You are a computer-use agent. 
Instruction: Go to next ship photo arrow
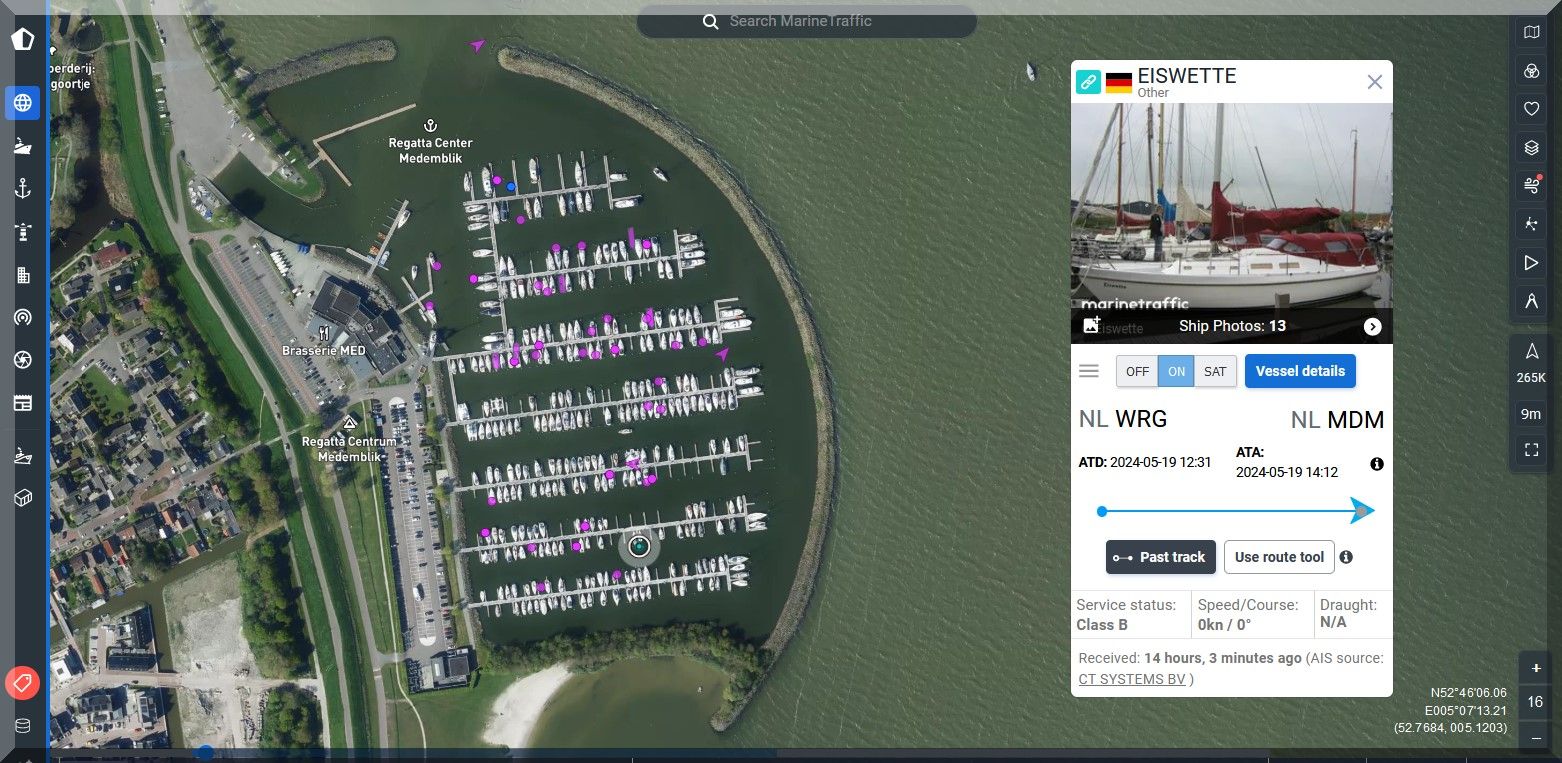click(1372, 327)
